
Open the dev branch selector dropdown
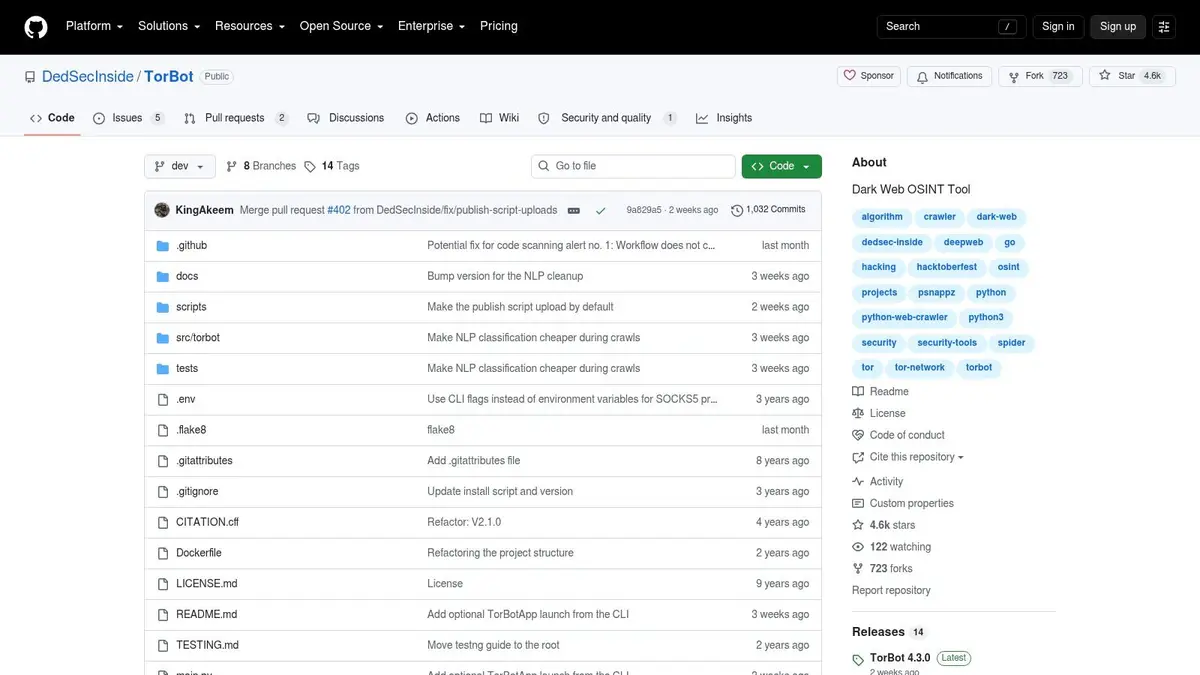coord(180,166)
